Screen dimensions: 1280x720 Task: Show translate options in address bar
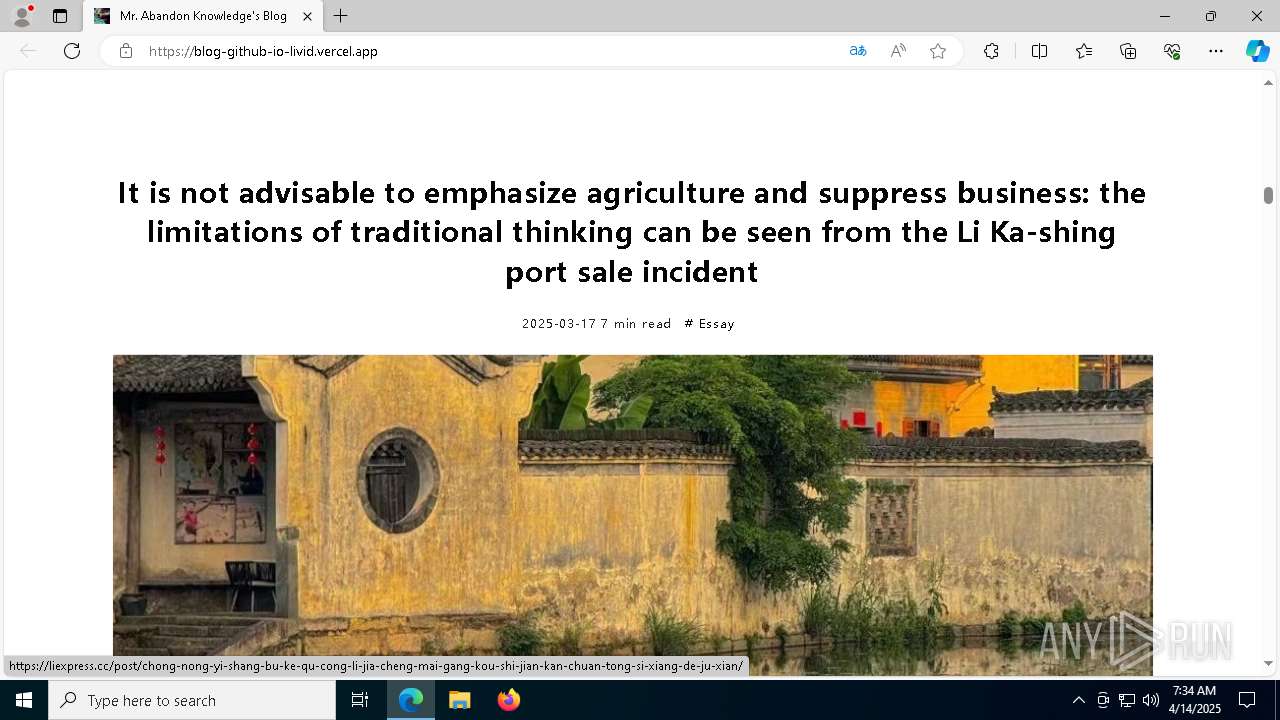(858, 51)
